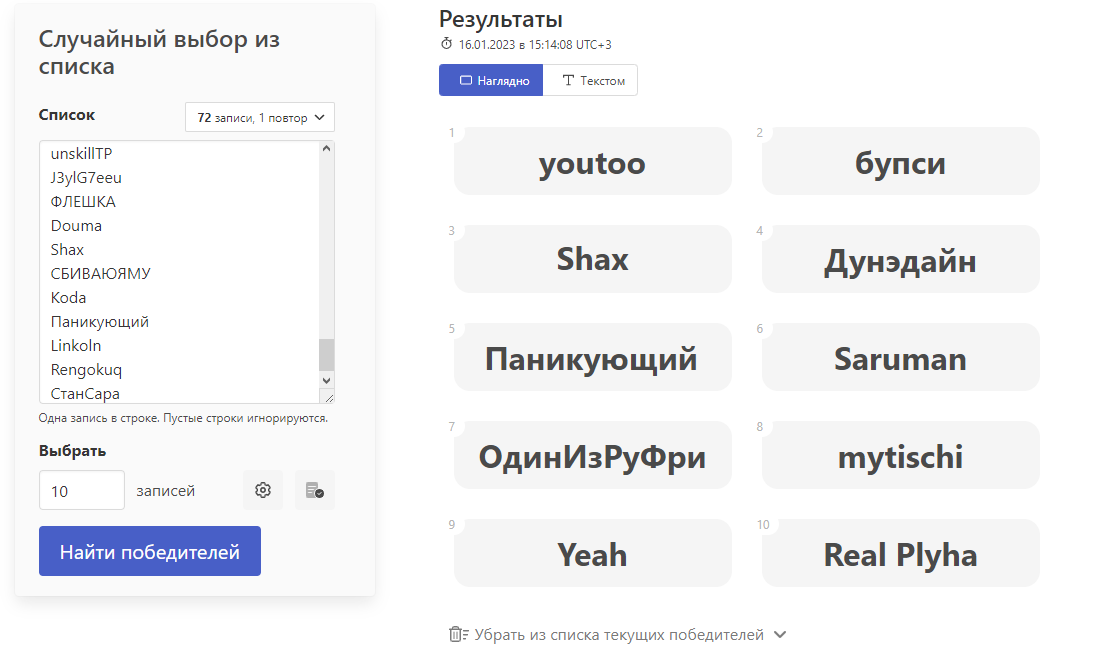Open the 72 записи, 1 повтор dropdown
This screenshot has height=650, width=1098.
[260, 117]
